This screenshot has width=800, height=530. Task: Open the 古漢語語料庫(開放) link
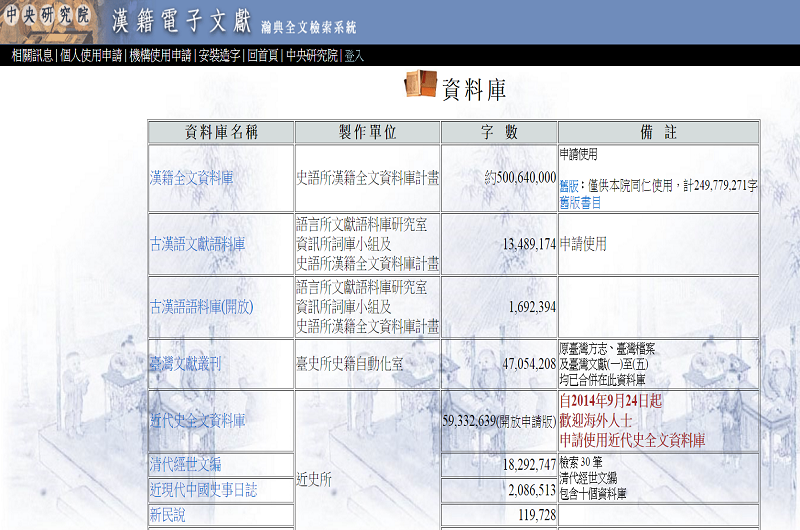202,307
